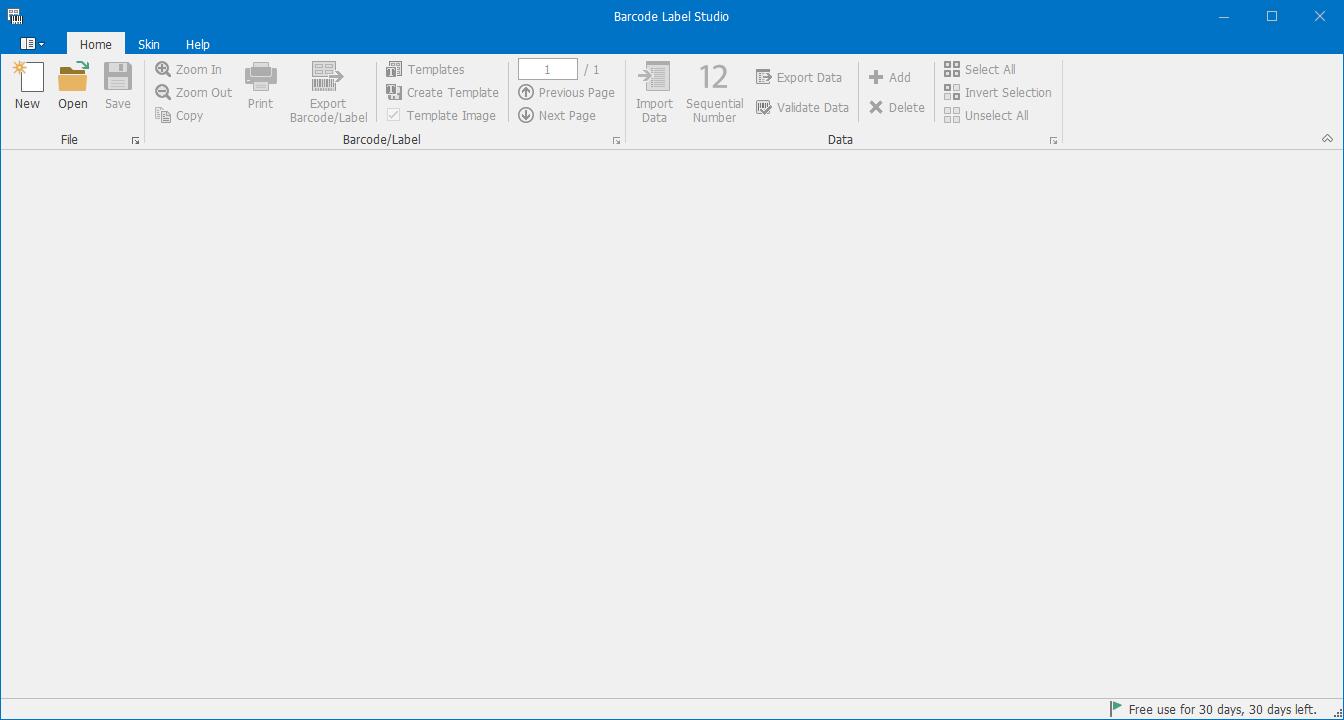Click the app icon in title bar
The height and width of the screenshot is (720, 1344).
15,16
